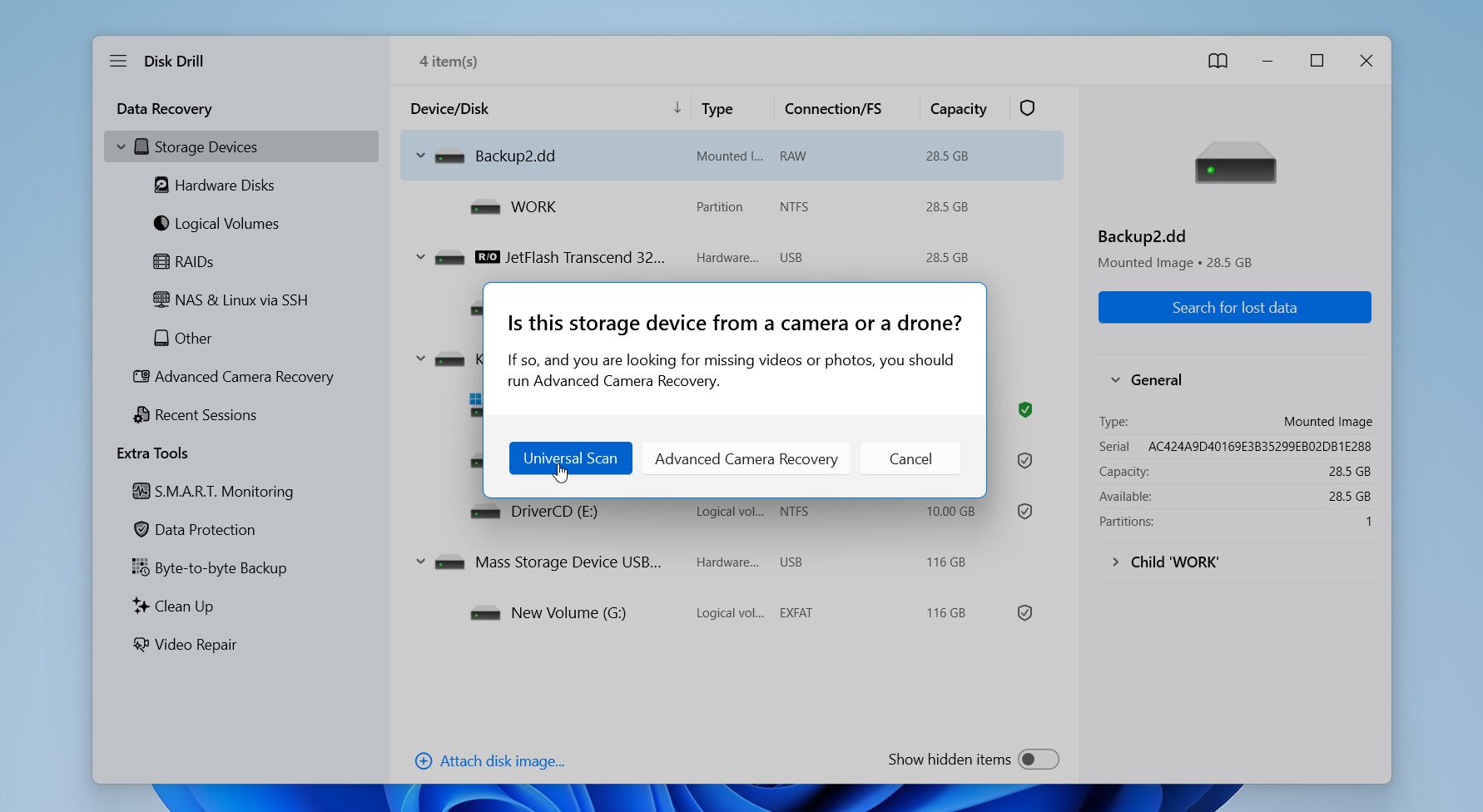Open the hamburger menu next to Disk Drill

click(118, 61)
